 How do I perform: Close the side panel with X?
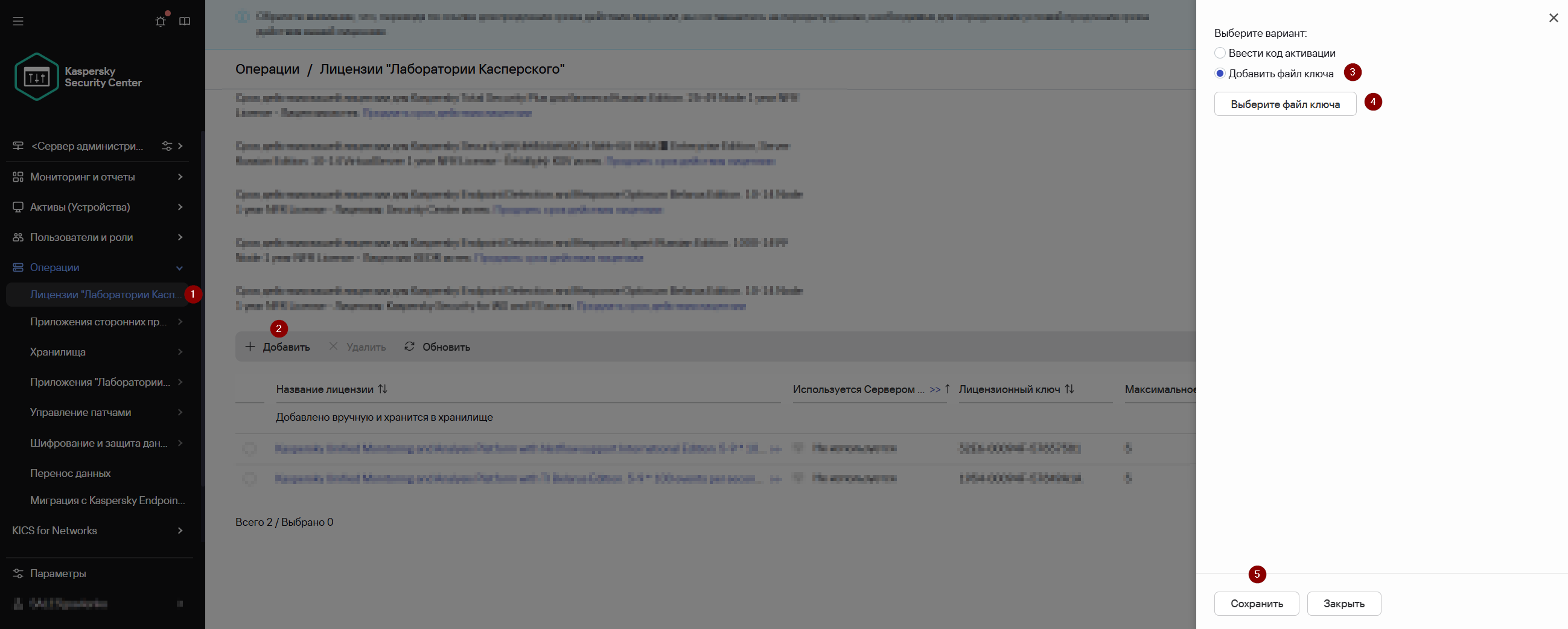click(x=1554, y=18)
